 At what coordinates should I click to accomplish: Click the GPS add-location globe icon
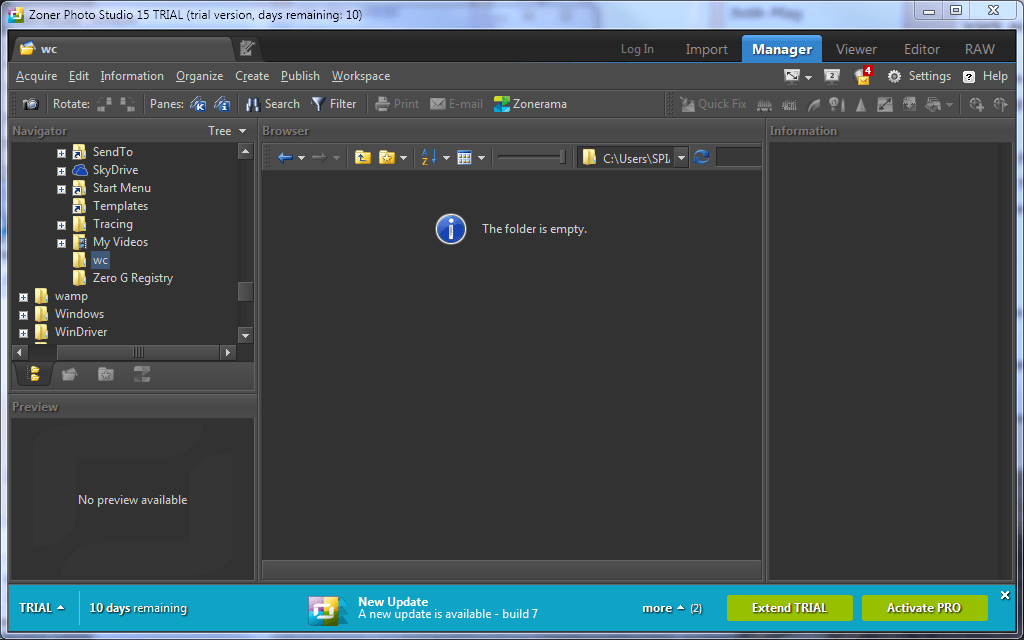pos(976,104)
